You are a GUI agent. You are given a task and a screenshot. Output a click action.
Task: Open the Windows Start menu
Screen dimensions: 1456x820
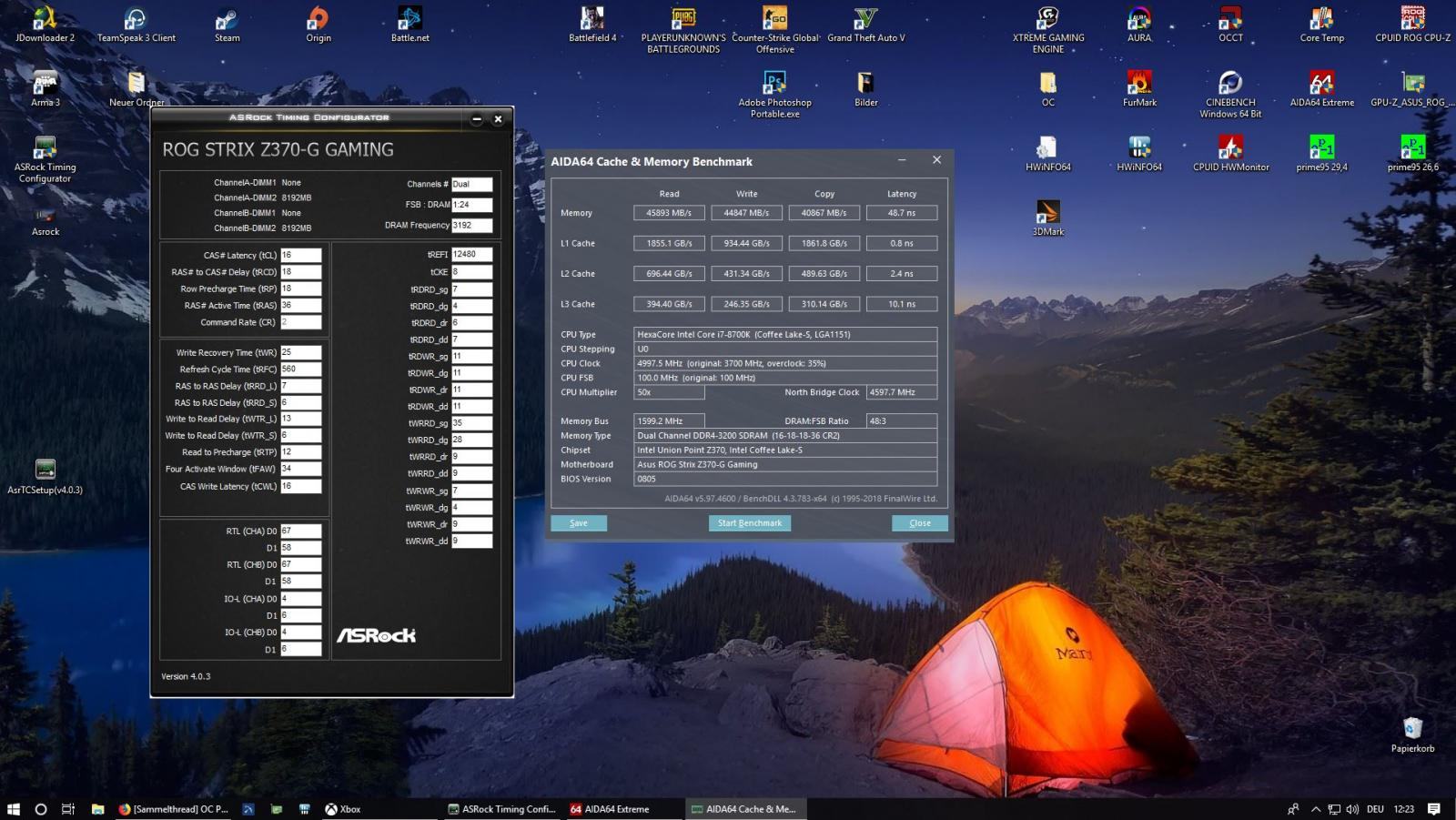(14, 809)
